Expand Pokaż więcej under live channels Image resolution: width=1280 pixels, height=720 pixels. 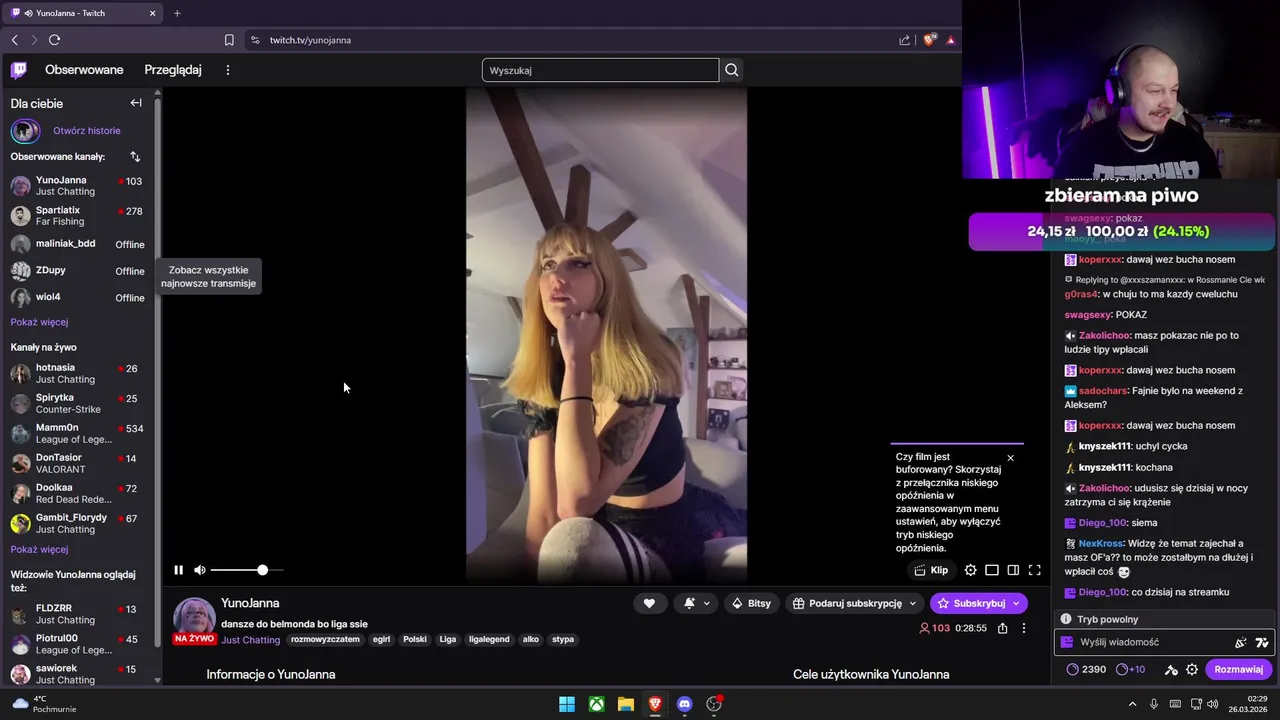click(x=39, y=549)
